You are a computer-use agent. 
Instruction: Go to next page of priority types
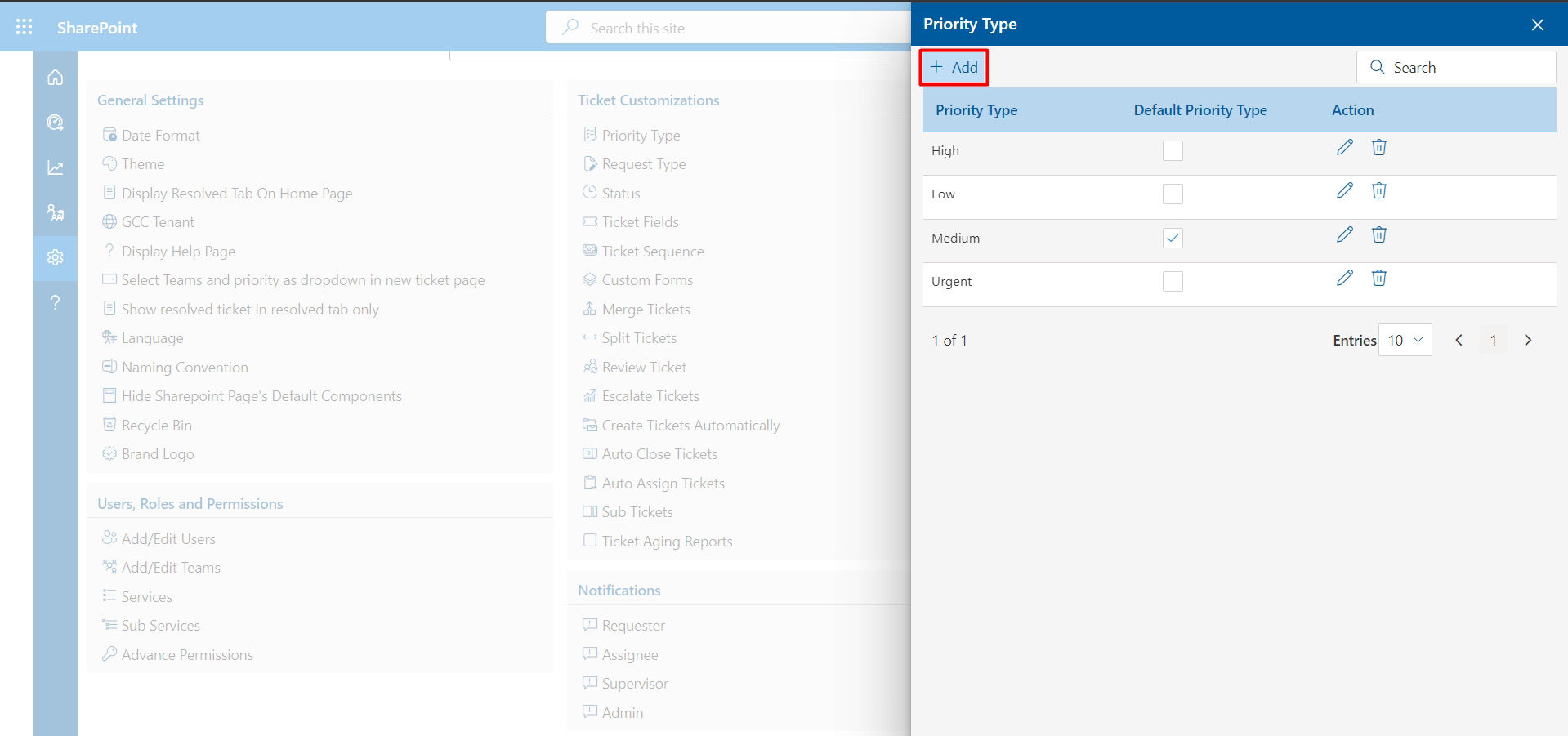pos(1527,340)
